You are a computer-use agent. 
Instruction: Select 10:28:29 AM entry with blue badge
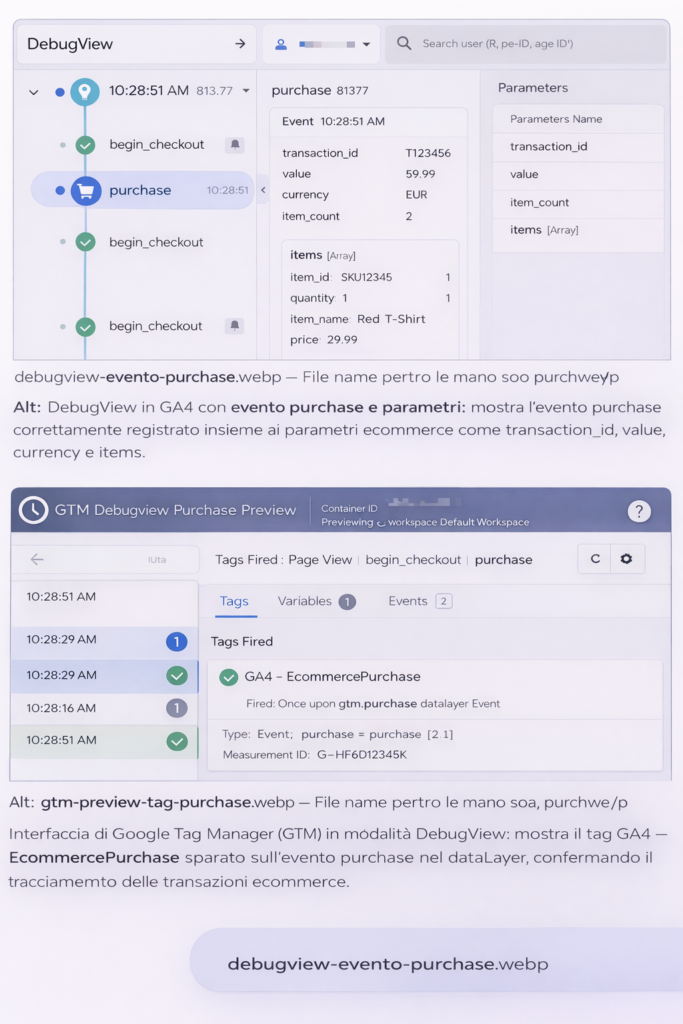click(x=104, y=641)
